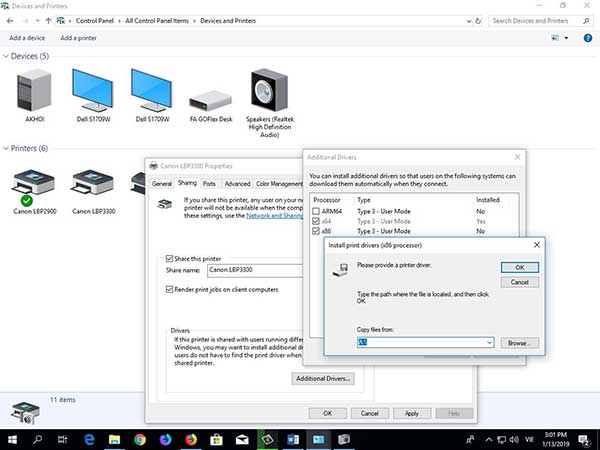Switch to Word from the taskbar

tap(293, 439)
